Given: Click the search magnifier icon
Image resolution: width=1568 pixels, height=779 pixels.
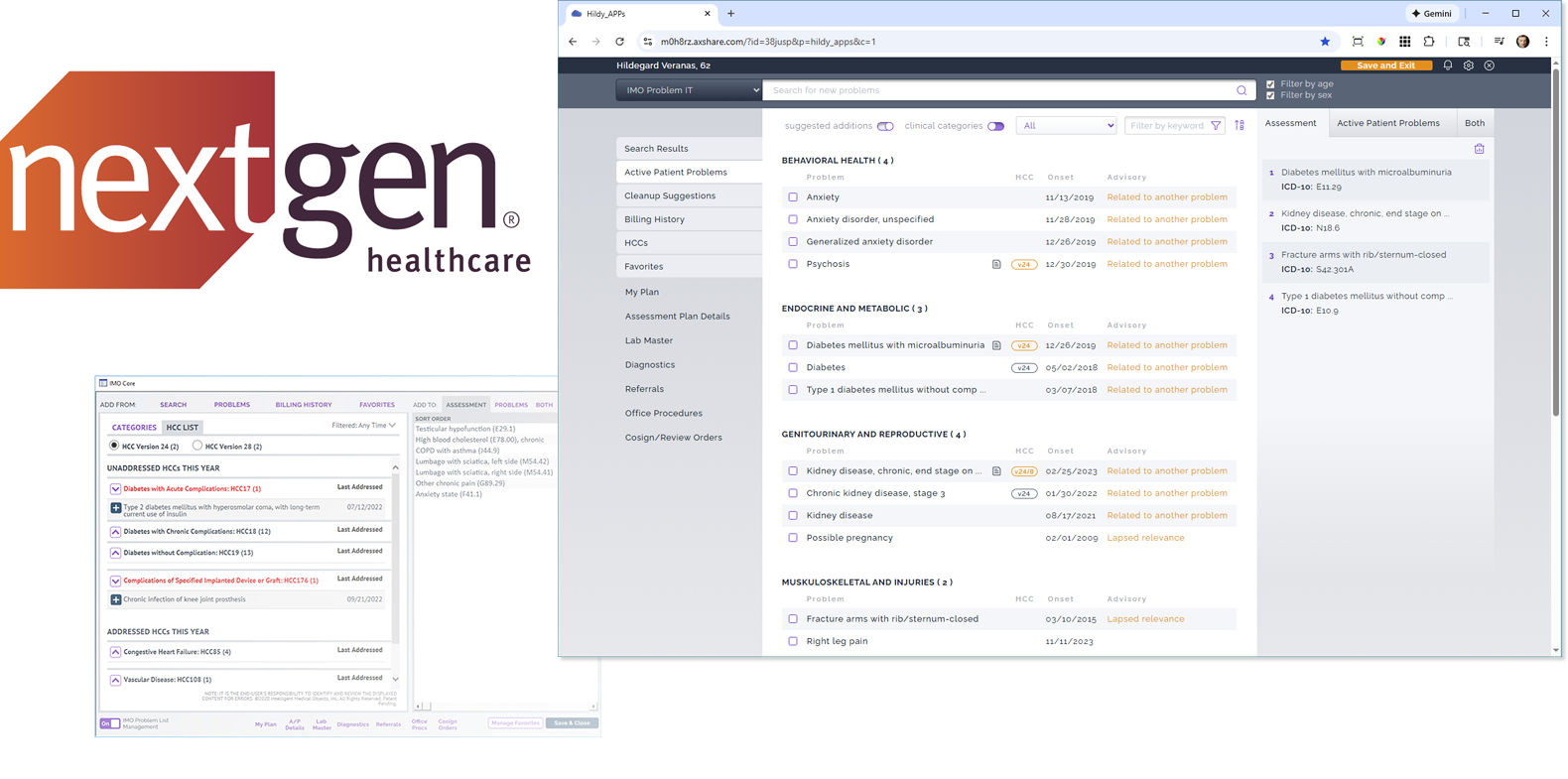Looking at the screenshot, I should tap(1241, 90).
